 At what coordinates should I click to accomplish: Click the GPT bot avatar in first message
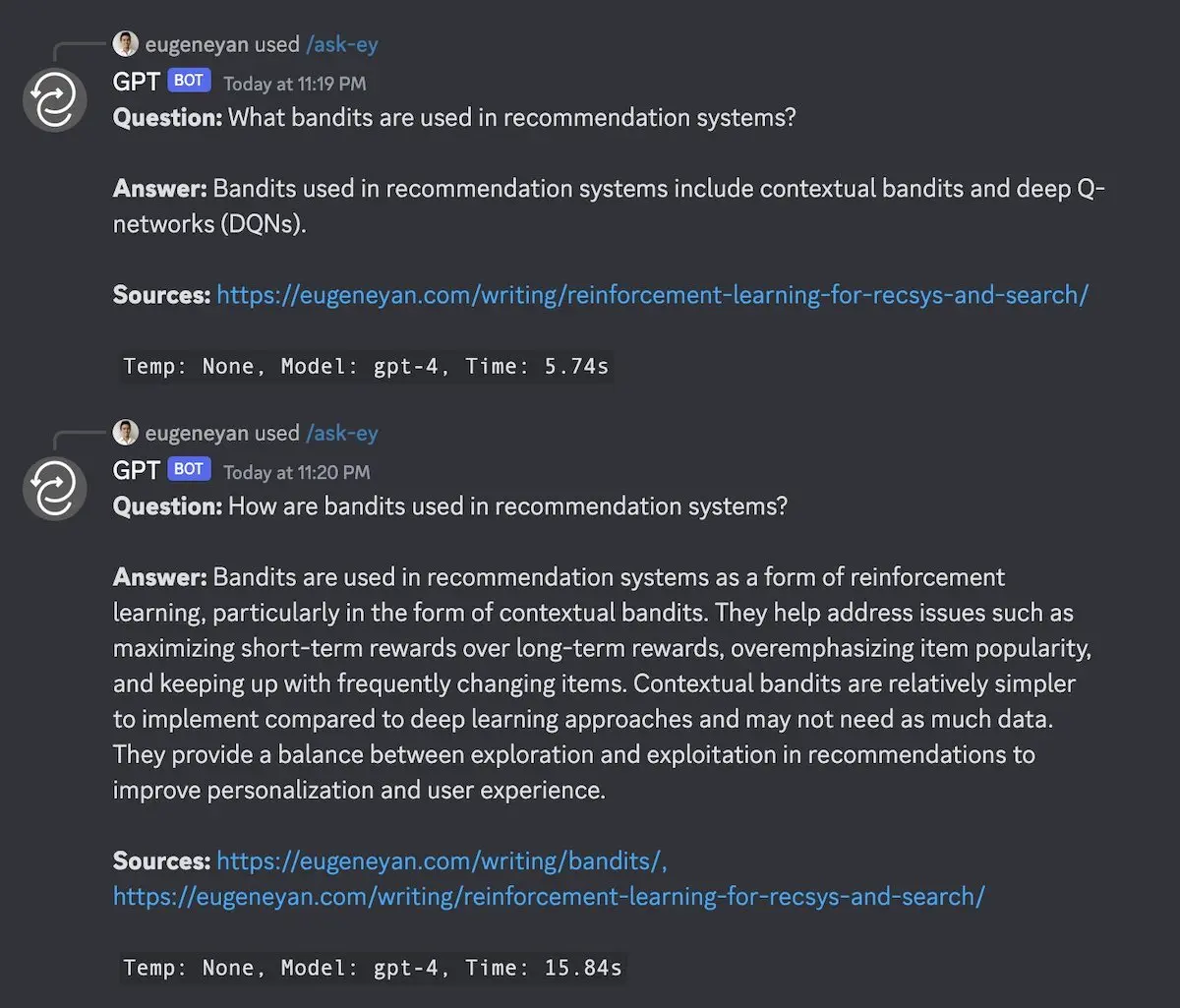click(x=55, y=99)
